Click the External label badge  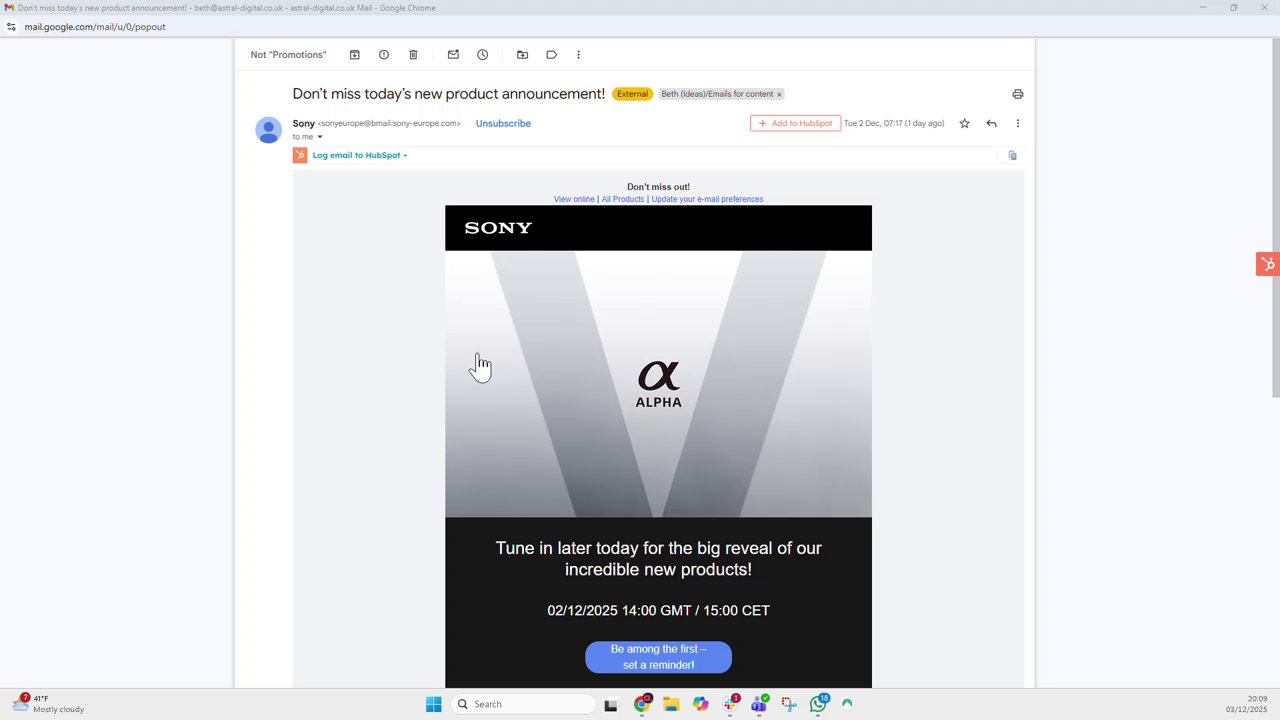632,94
